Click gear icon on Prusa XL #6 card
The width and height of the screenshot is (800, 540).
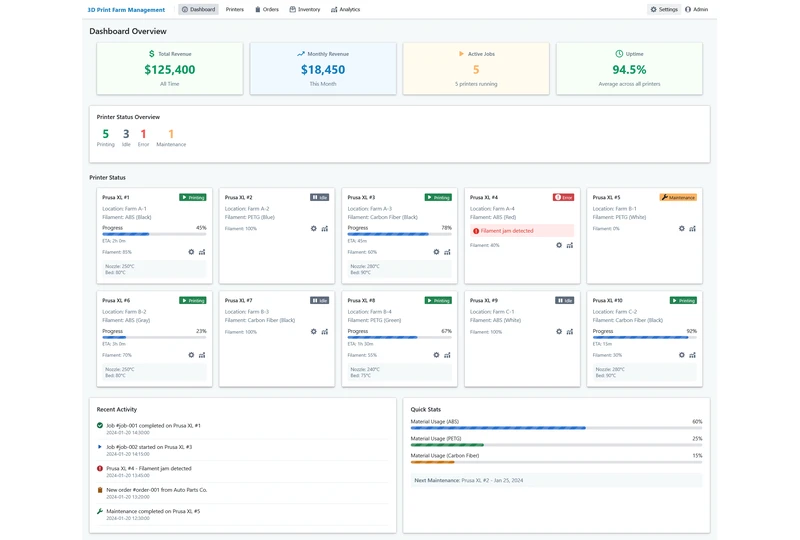point(191,355)
